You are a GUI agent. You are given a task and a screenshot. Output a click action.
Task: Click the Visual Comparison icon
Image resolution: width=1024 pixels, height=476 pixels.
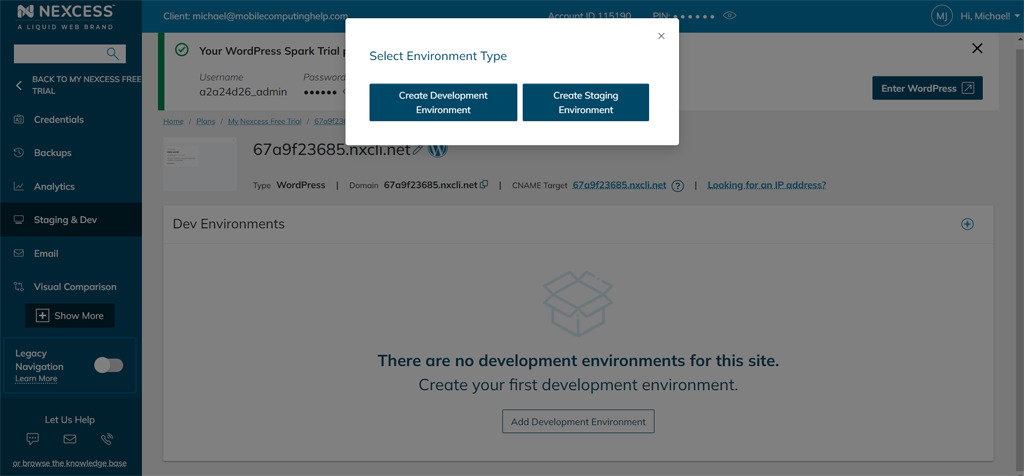point(18,287)
